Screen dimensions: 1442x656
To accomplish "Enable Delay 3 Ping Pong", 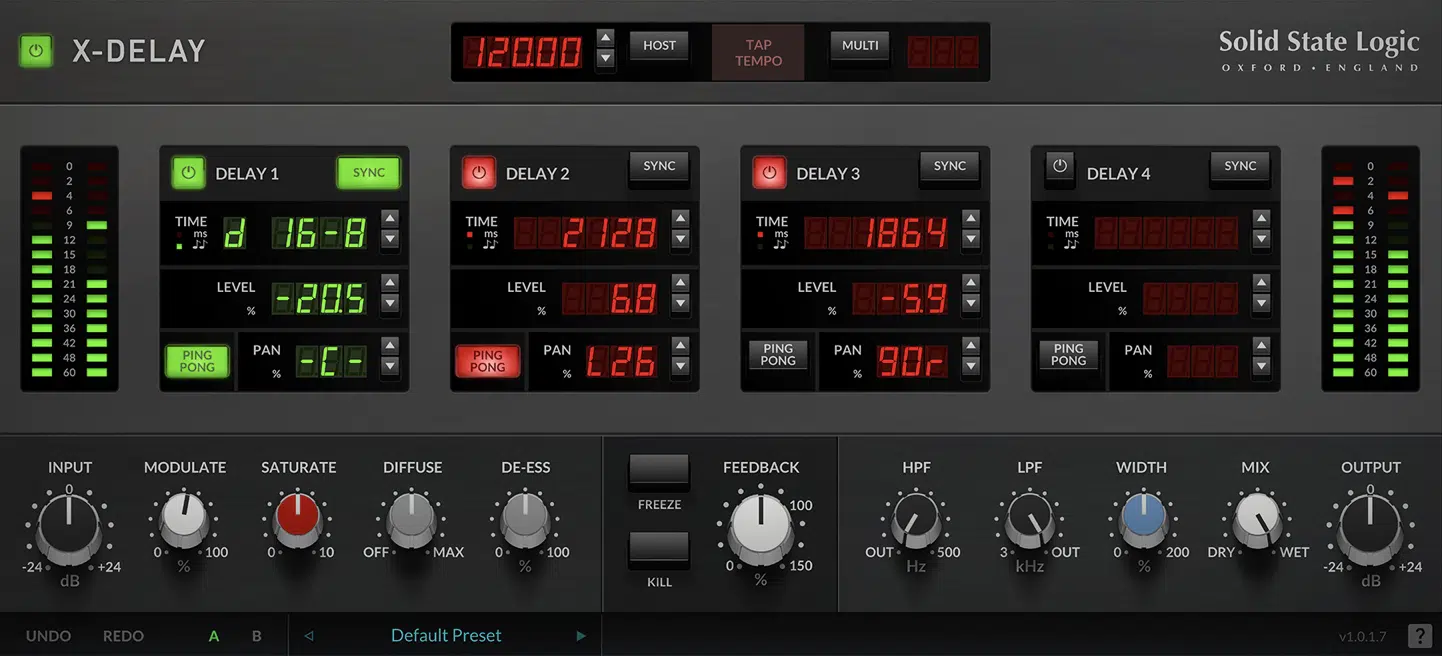I will (x=778, y=355).
